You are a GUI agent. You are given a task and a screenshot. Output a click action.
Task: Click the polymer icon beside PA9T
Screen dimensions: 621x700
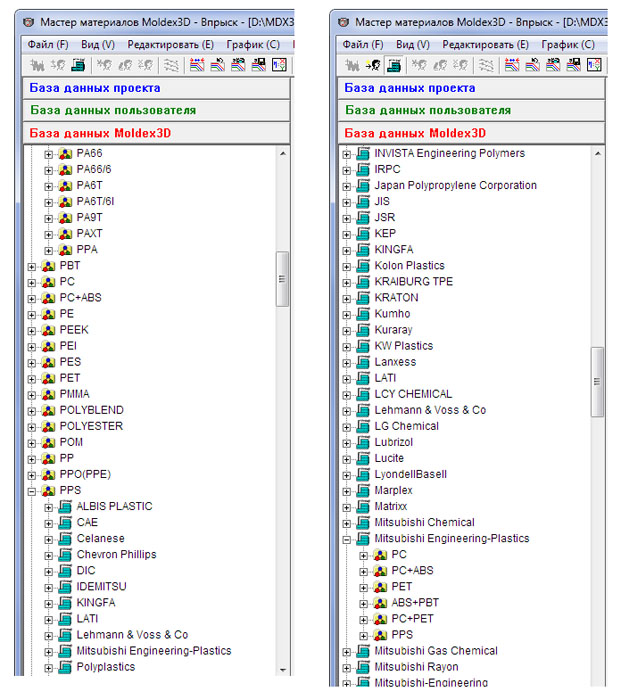tap(65, 218)
